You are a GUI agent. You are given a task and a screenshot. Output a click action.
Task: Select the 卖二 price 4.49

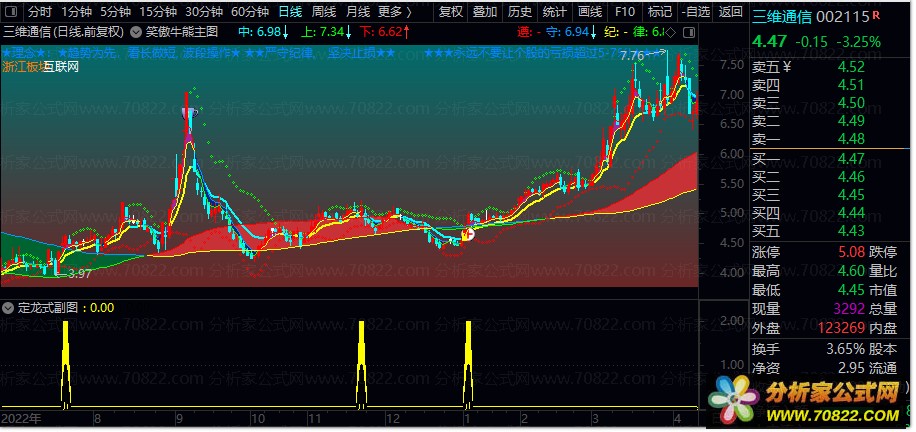850,121
